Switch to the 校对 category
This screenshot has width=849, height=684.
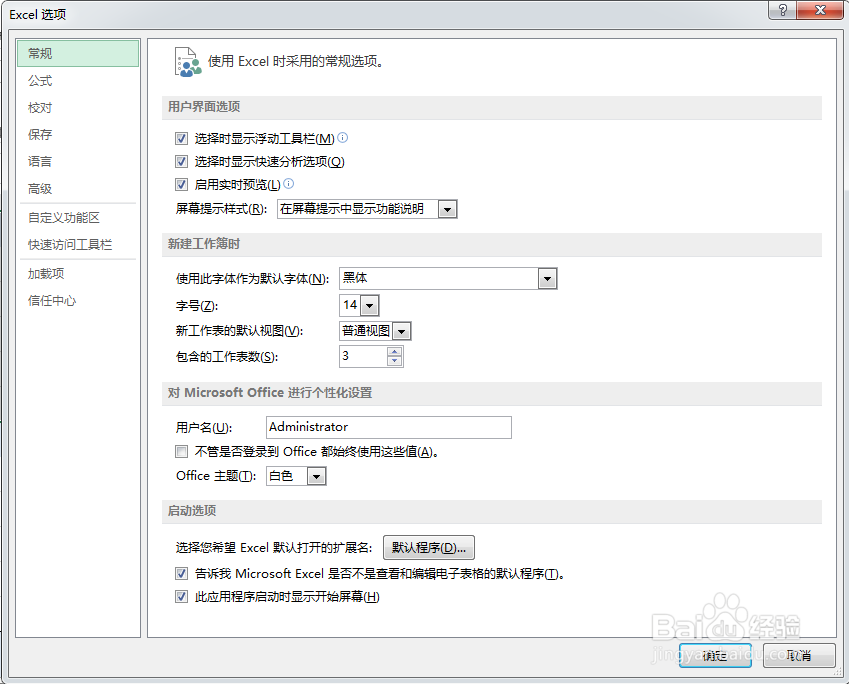[x=78, y=108]
